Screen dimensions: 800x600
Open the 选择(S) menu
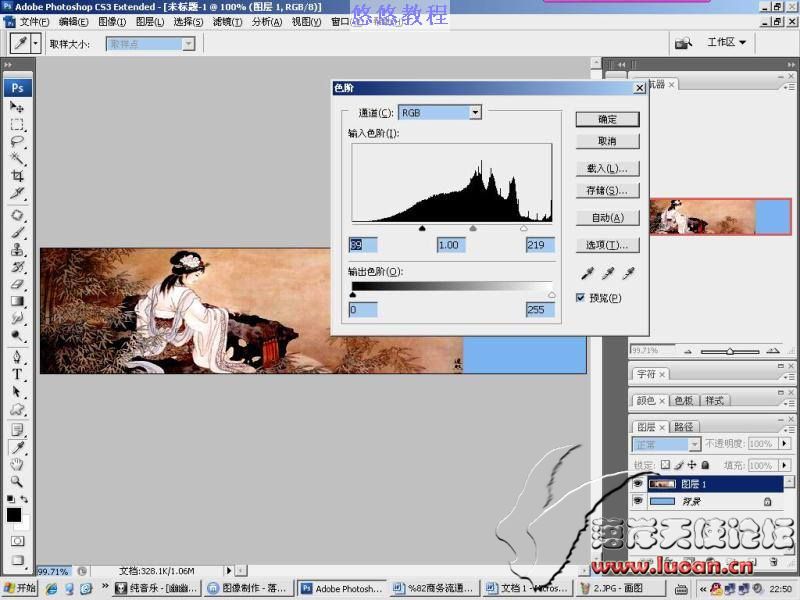tap(188, 22)
